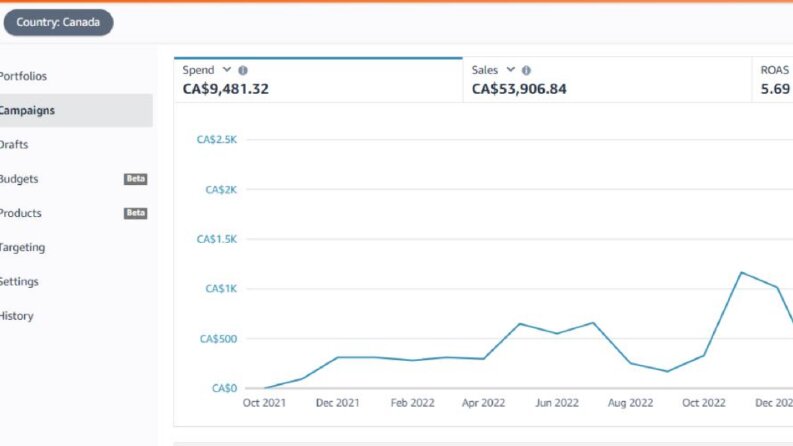
Task: Open Portfolios in the sidebar
Action: click(x=23, y=76)
